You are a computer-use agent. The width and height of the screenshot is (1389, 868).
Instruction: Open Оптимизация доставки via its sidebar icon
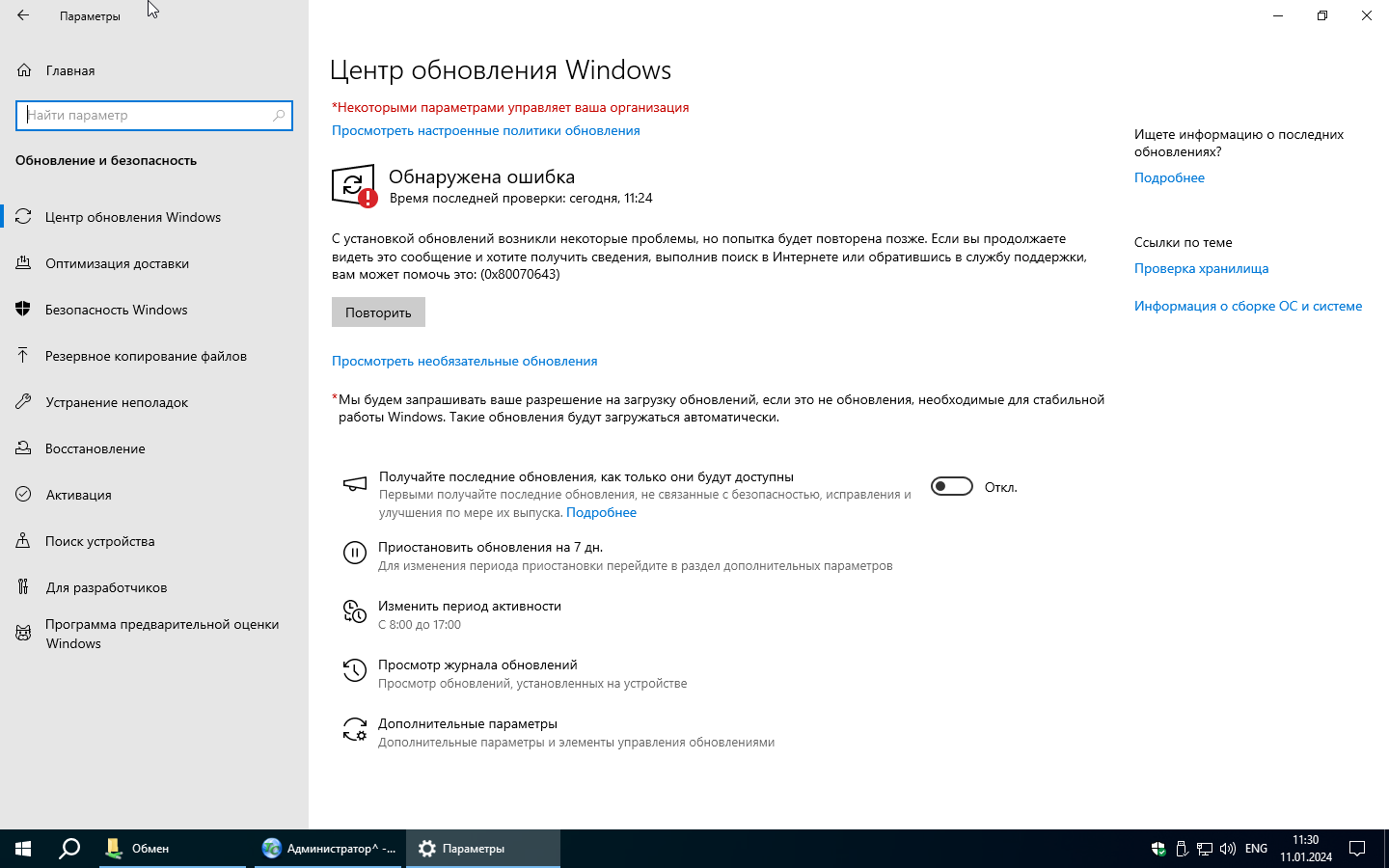[x=23, y=263]
